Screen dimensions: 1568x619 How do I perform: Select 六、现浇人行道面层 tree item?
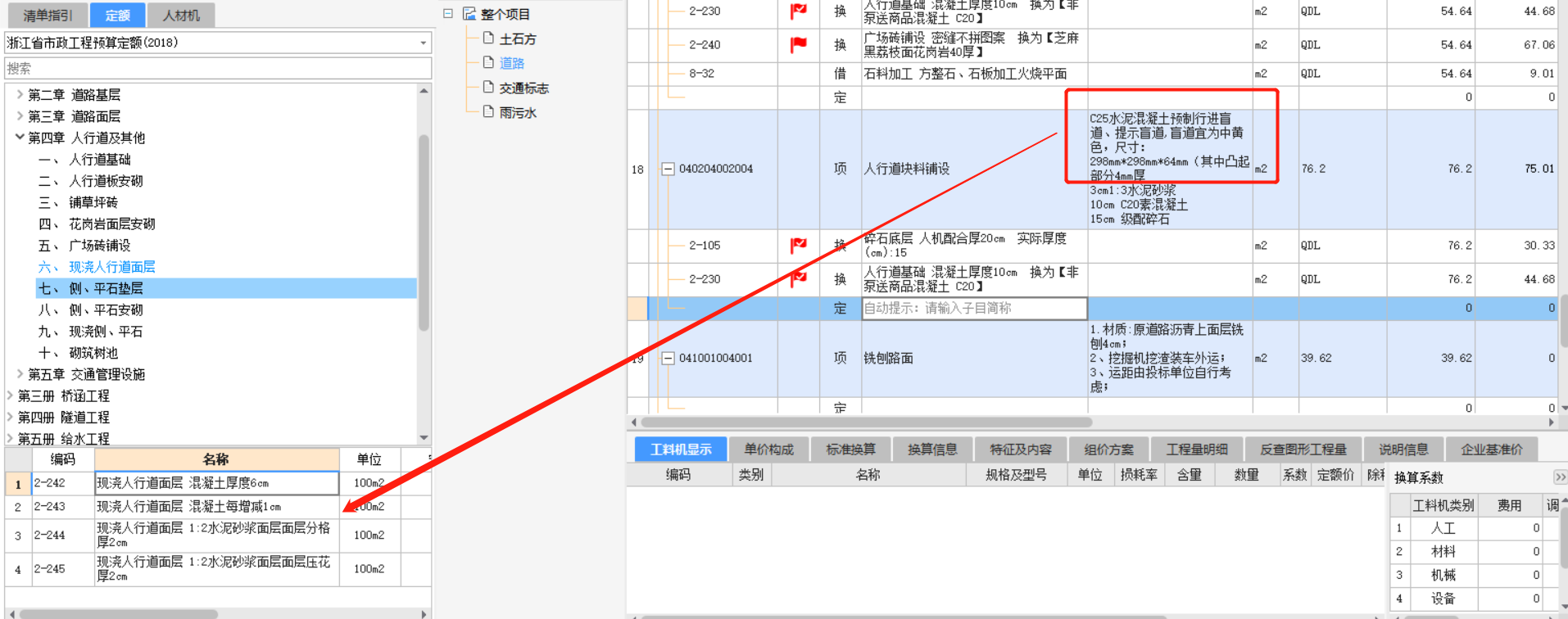(97, 266)
